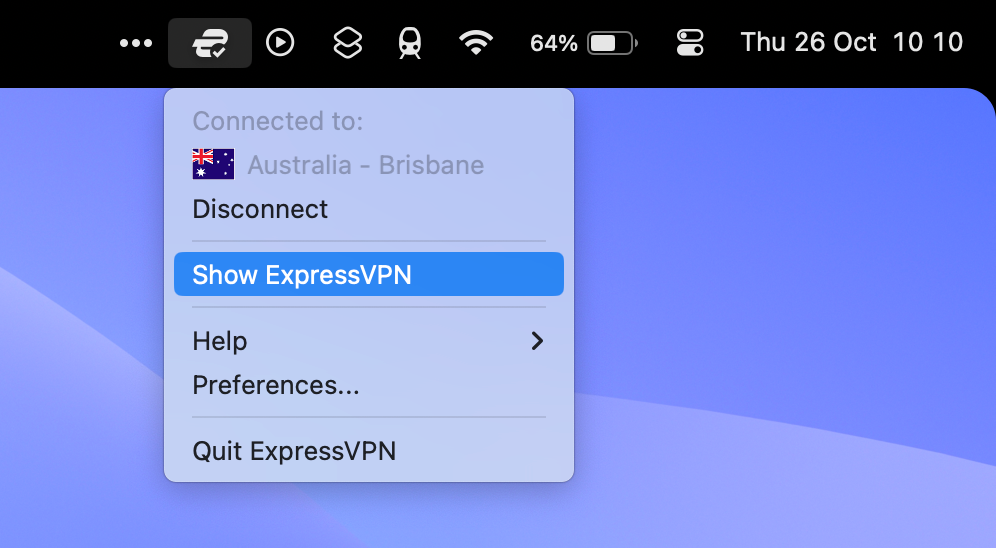
Task: Open Control Center from menu bar
Action: pos(690,43)
